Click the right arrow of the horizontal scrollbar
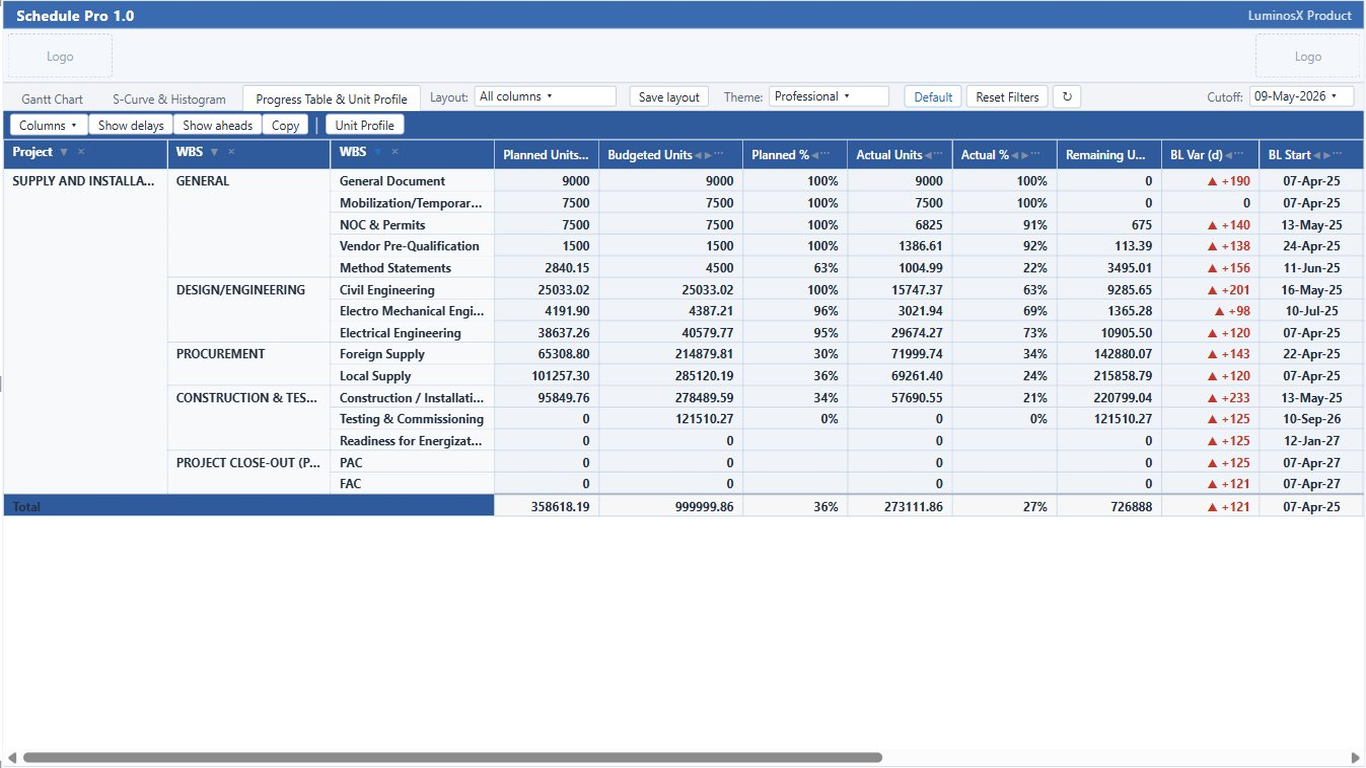 pos(1356,758)
